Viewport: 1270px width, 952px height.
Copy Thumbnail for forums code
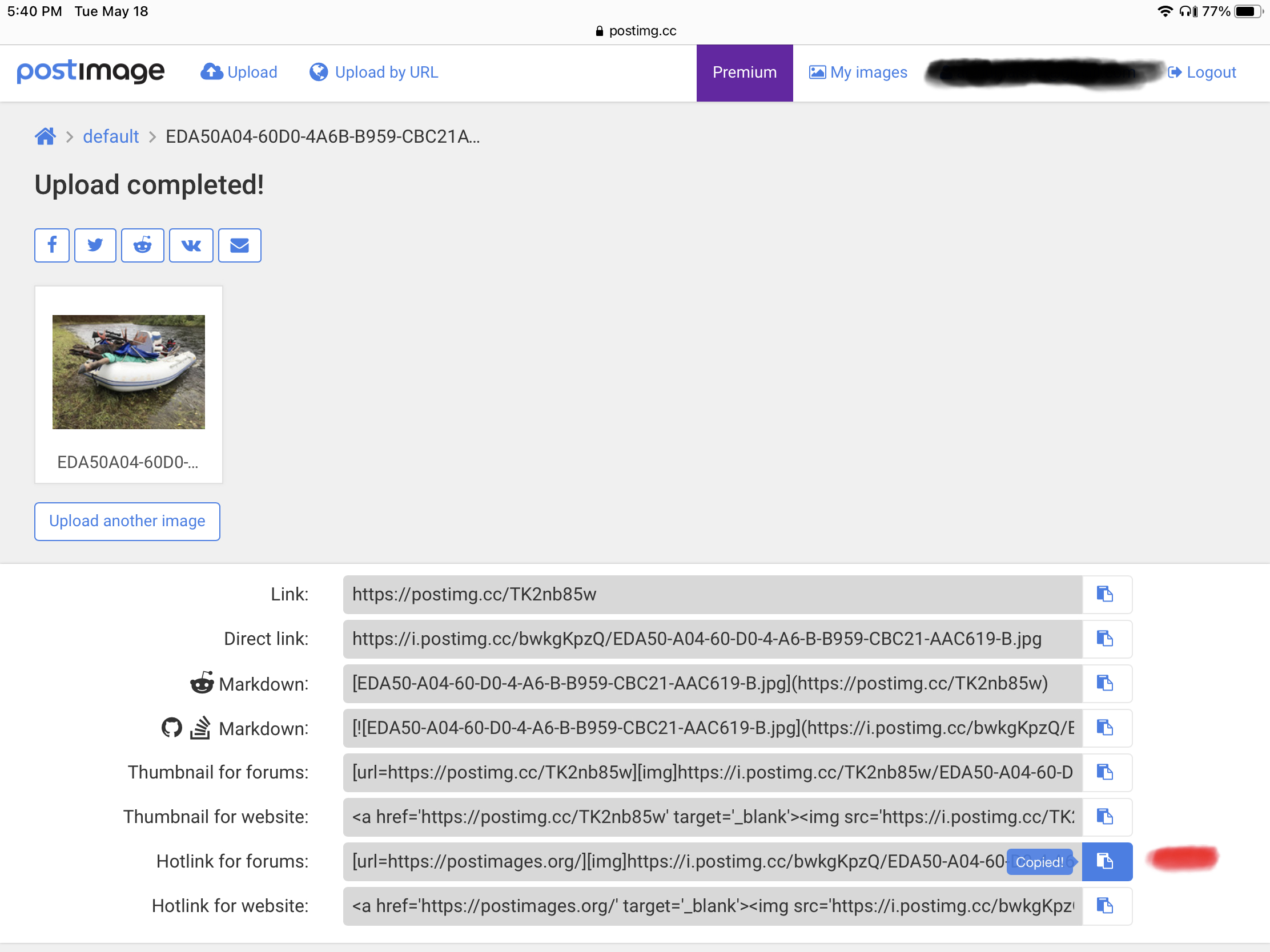(x=1106, y=772)
